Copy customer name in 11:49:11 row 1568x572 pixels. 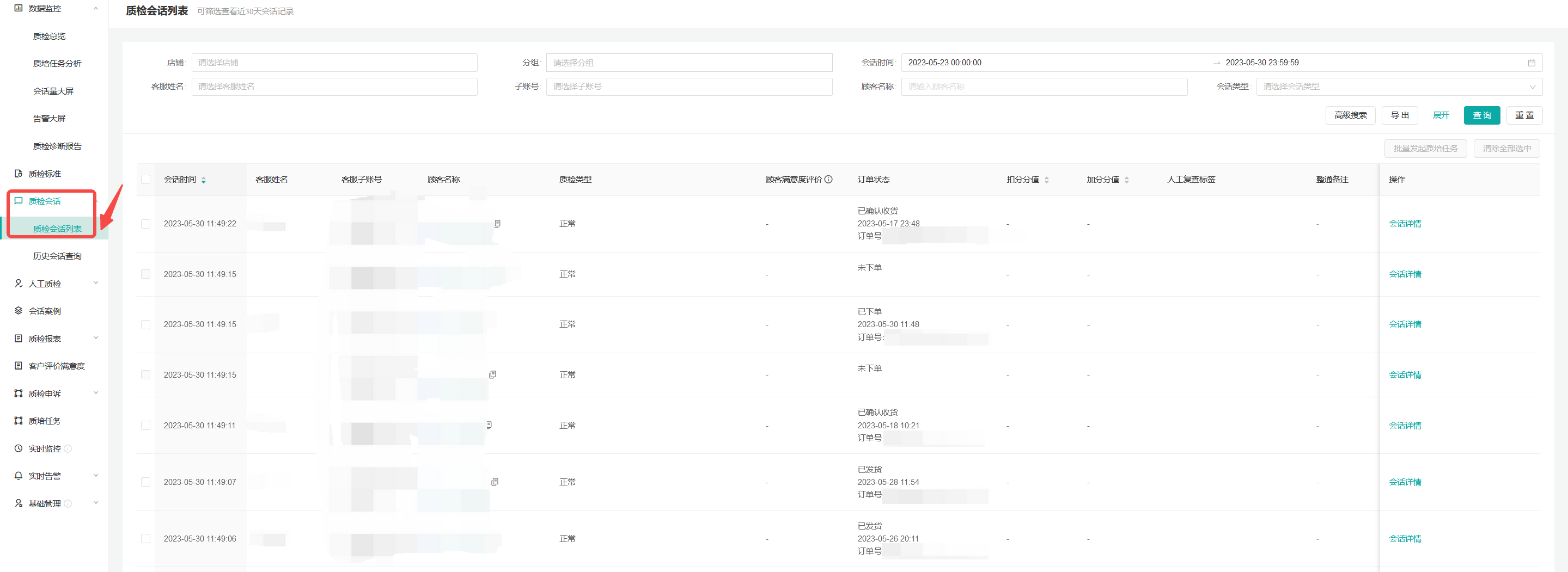click(489, 426)
